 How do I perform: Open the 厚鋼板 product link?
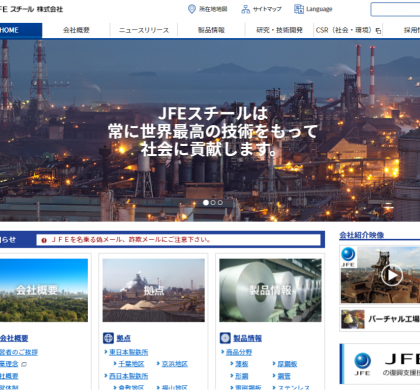pyautogui.click(x=287, y=364)
